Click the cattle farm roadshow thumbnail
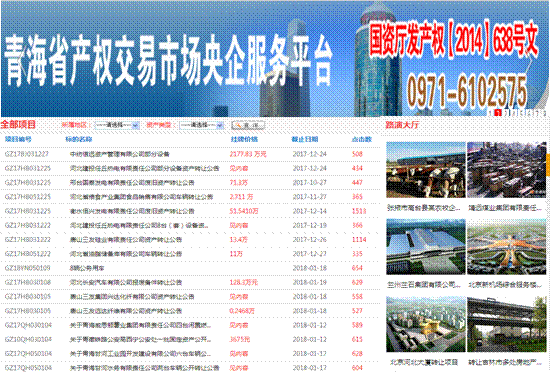Image resolution: width=550 pixels, height=374 pixels. point(426,170)
